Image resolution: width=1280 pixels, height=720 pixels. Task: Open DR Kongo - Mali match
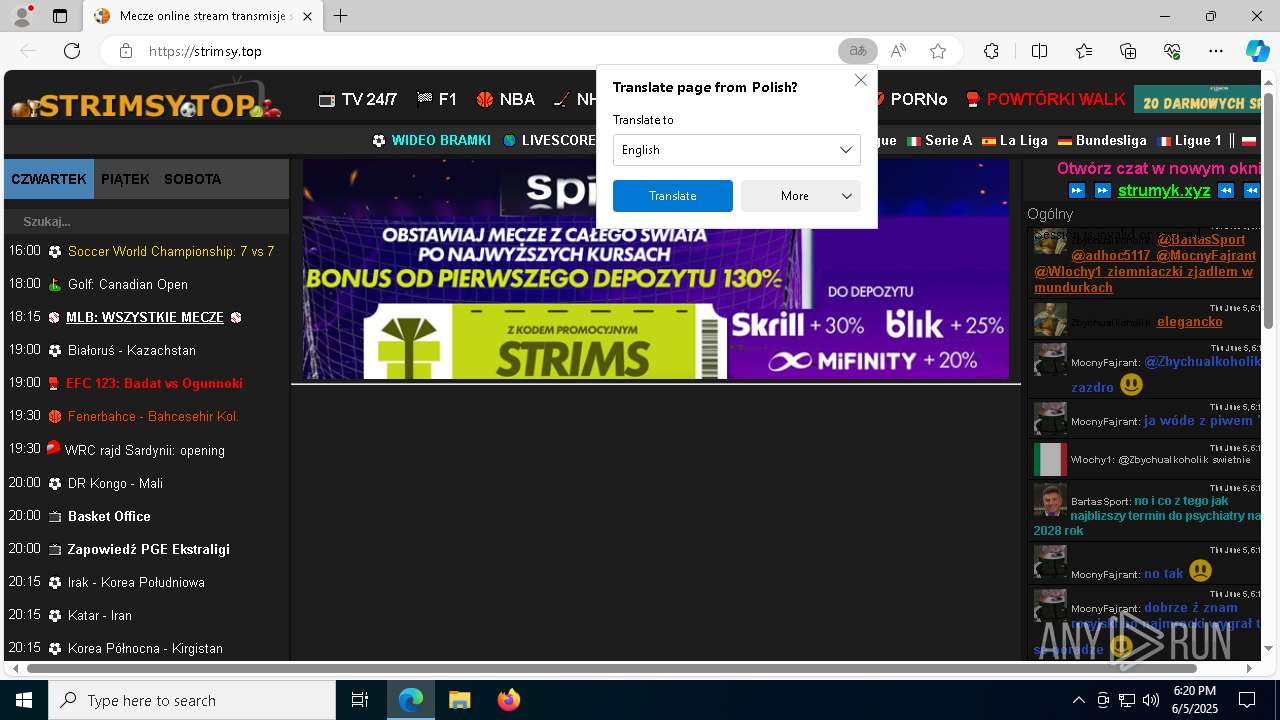[115, 483]
